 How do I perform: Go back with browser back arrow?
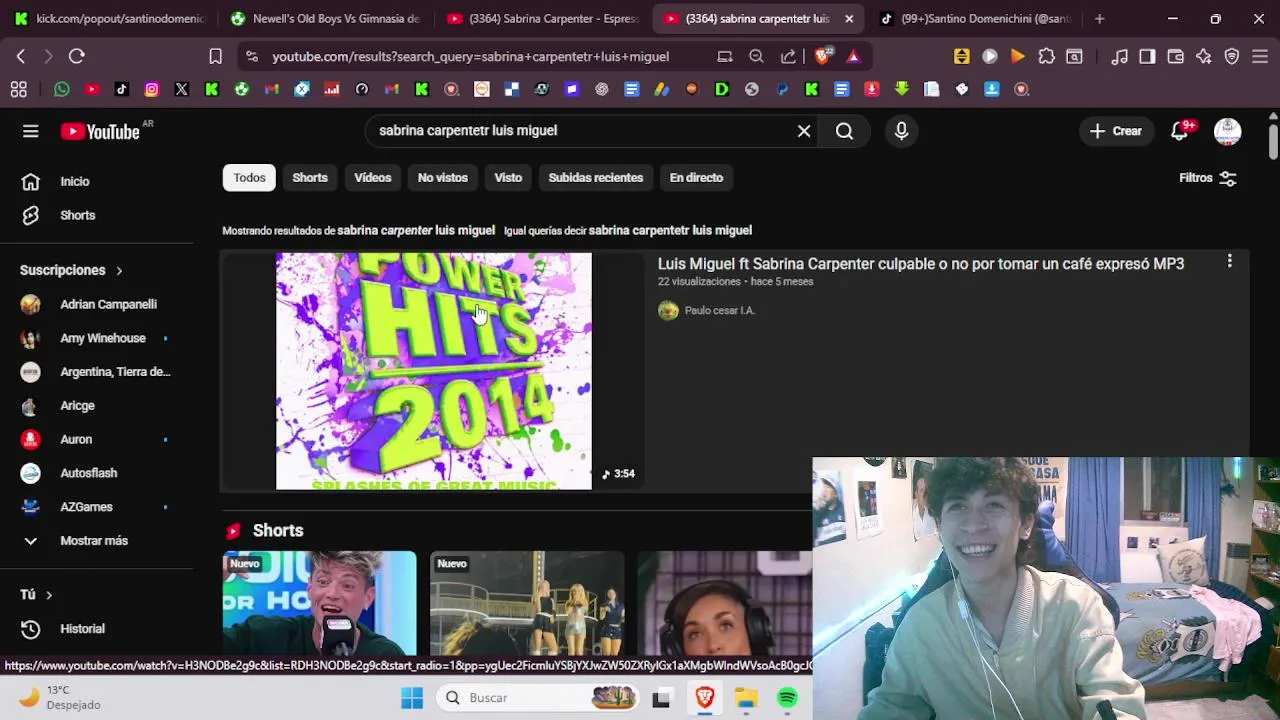(21, 57)
